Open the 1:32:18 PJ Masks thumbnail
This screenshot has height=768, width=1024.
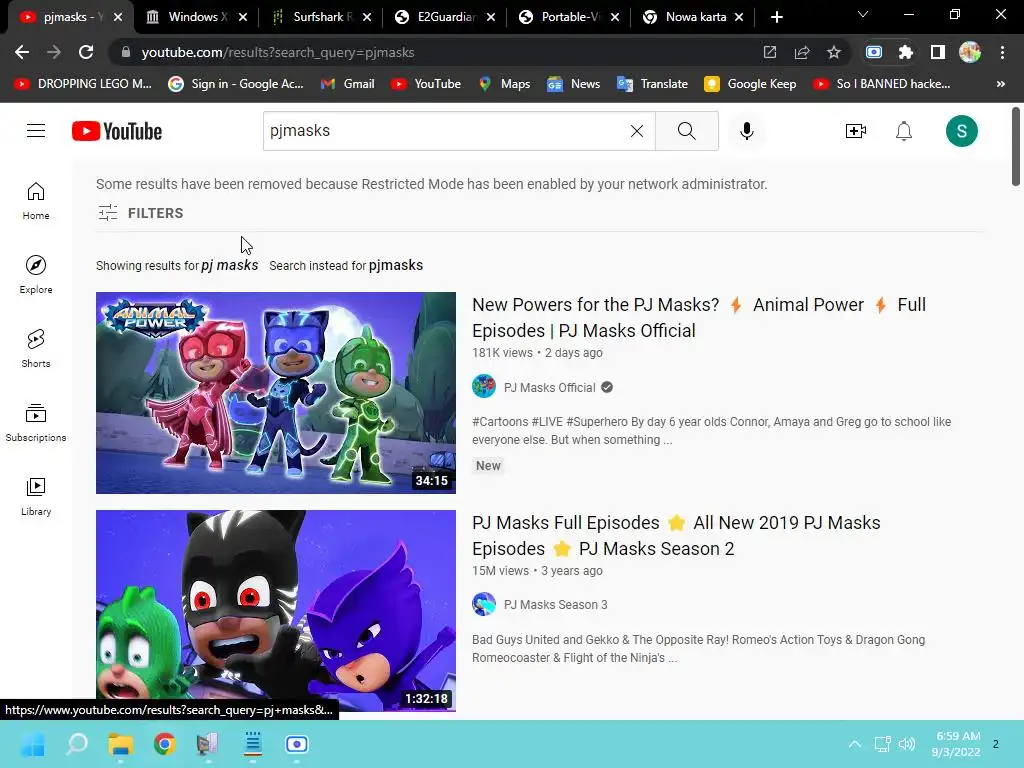[276, 611]
